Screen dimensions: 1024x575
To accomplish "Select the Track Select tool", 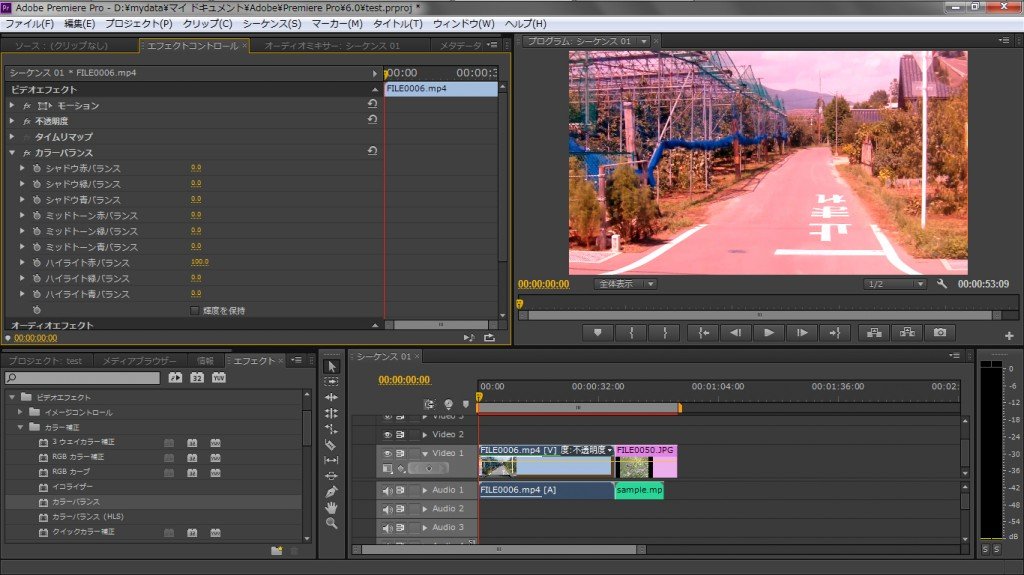I will [x=332, y=382].
